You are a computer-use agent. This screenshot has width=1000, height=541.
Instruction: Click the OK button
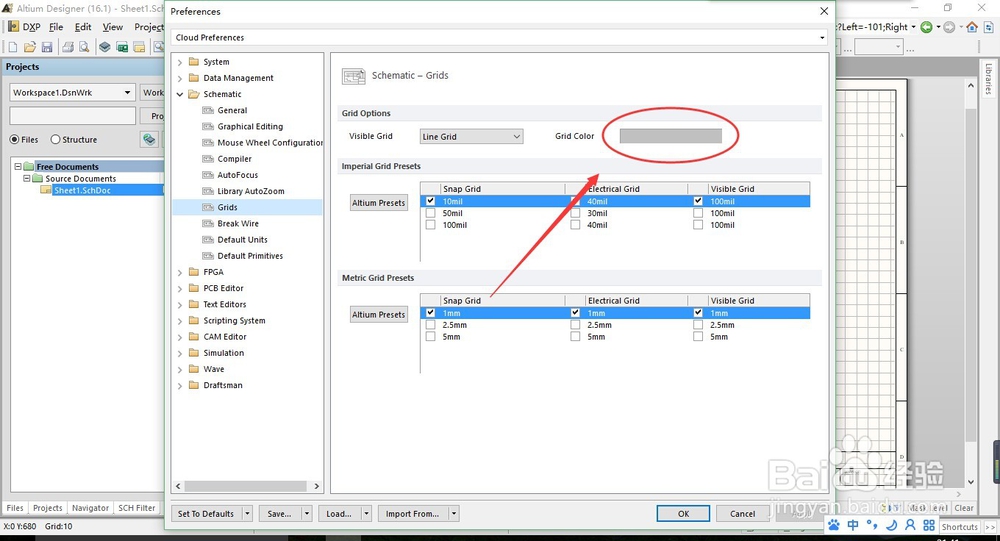(683, 514)
